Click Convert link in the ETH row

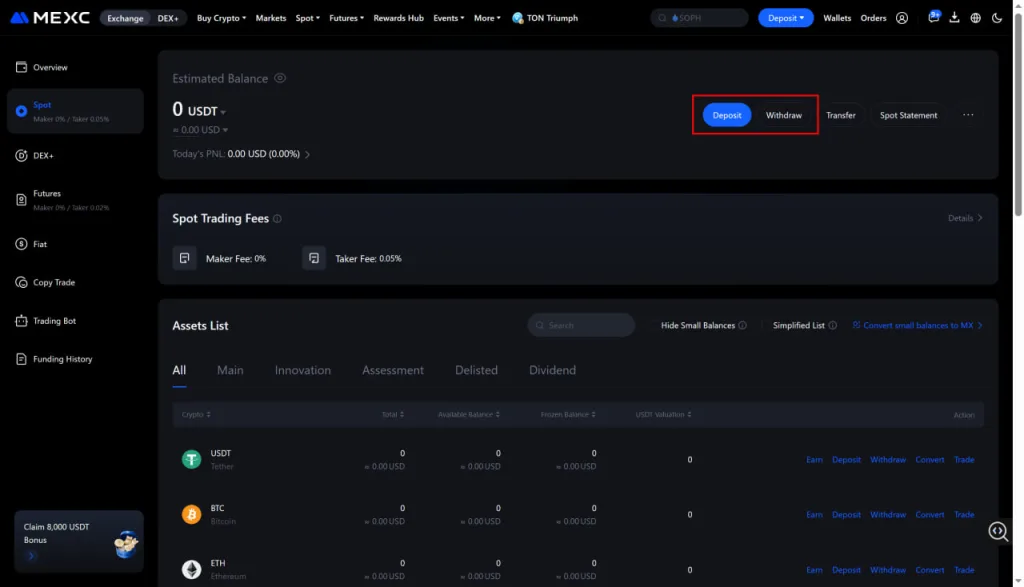pos(929,570)
